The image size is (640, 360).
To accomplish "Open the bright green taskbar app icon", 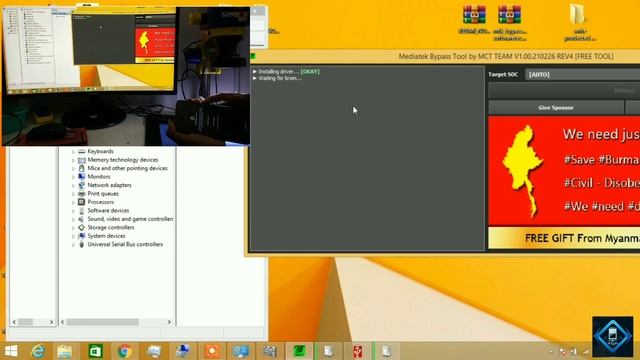I will (299, 351).
